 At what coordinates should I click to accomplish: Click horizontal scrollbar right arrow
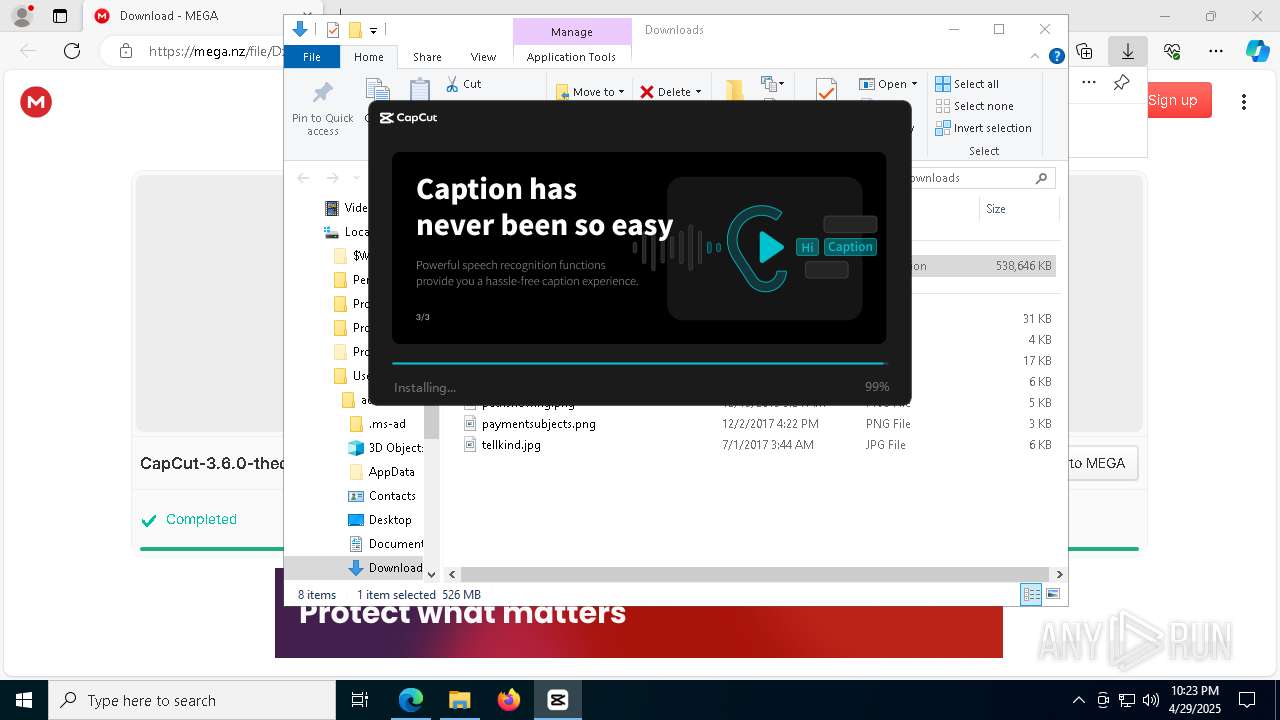[1059, 574]
